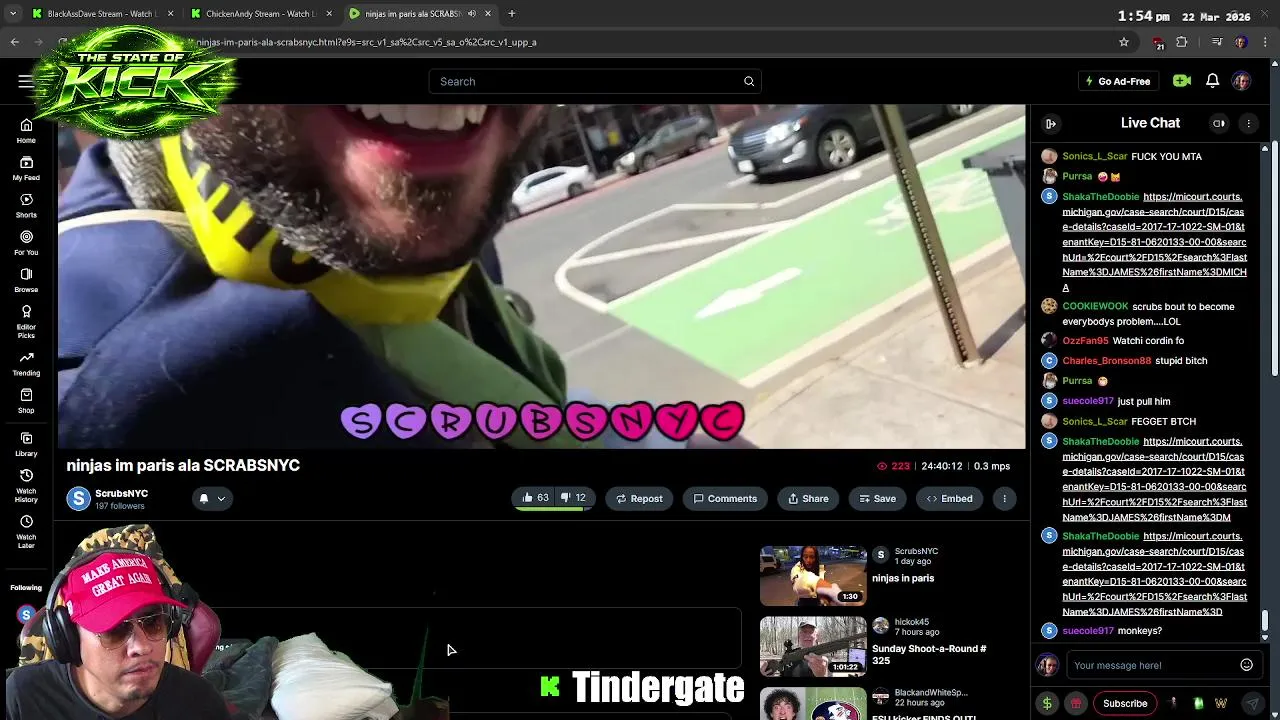This screenshot has width=1280, height=720.
Task: Open For You in sidebar
Action: click(x=26, y=242)
